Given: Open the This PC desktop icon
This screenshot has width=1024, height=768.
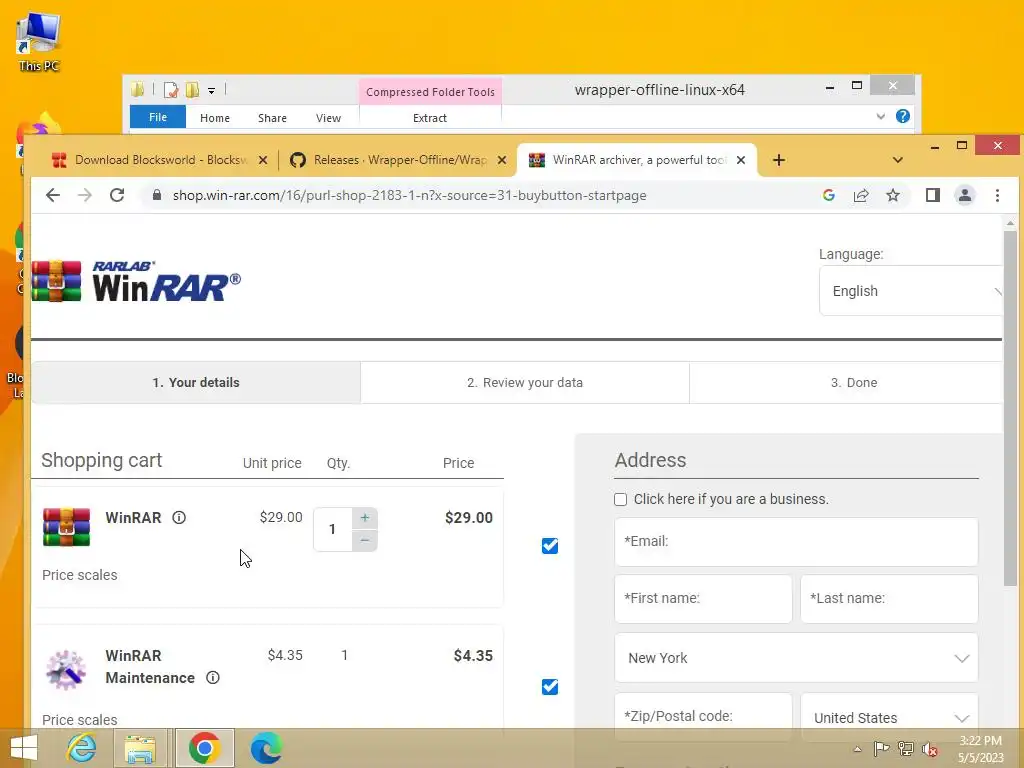Looking at the screenshot, I should [x=39, y=42].
